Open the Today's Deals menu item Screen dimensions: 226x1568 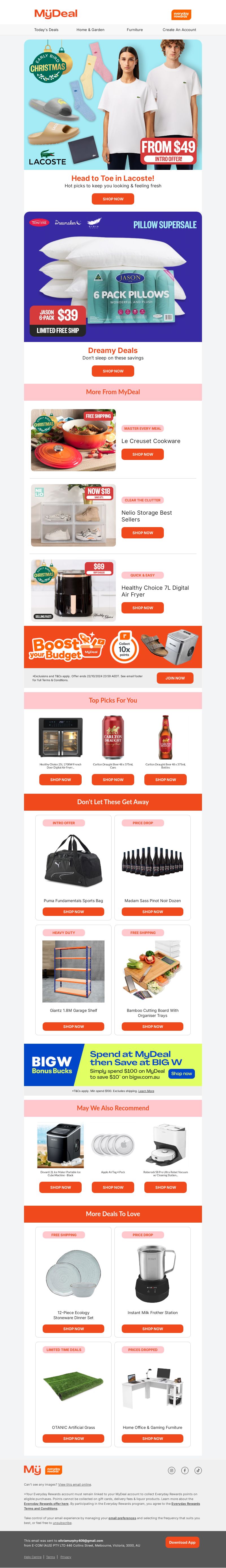pos(46,30)
